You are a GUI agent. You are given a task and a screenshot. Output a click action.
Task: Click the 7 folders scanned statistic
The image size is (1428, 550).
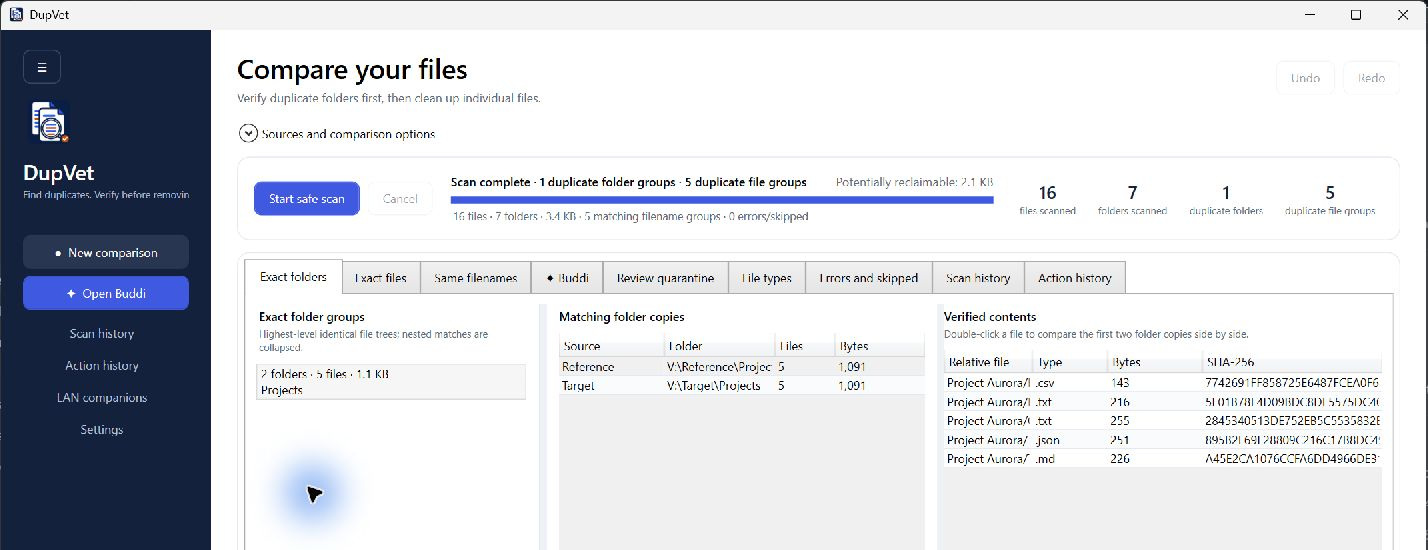tap(1132, 199)
